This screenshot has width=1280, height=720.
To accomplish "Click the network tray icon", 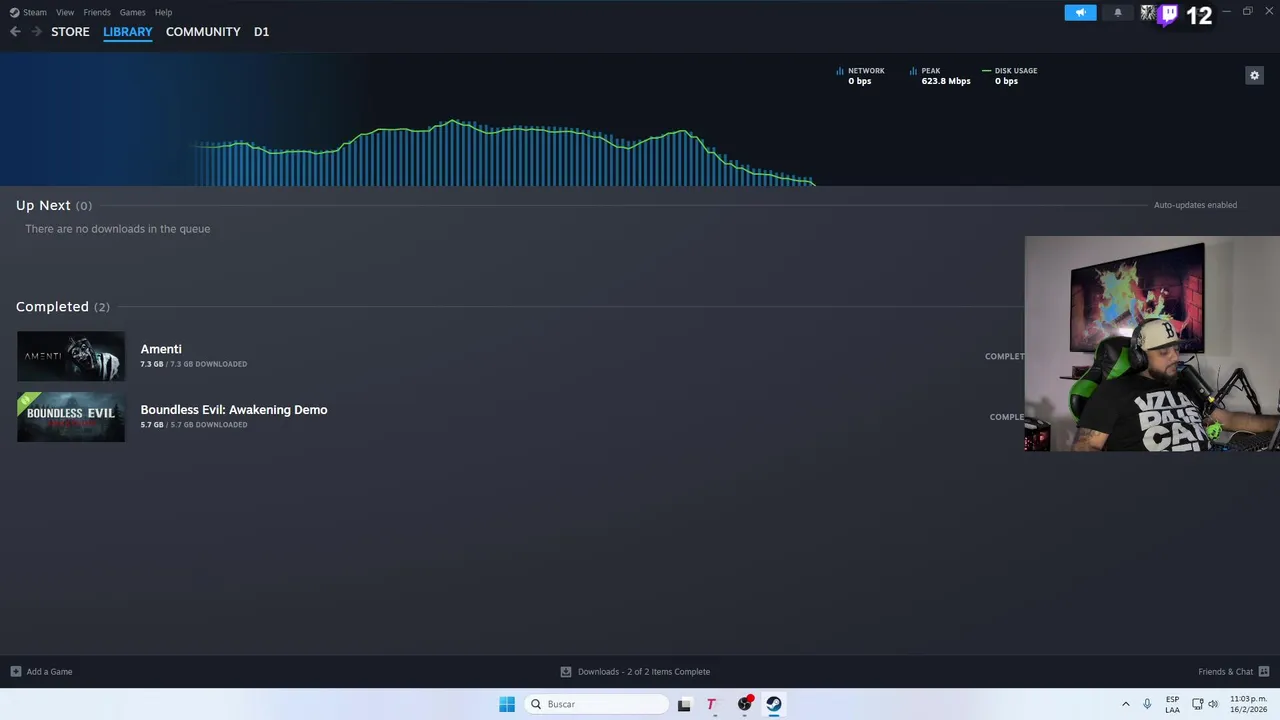I will point(1199,704).
